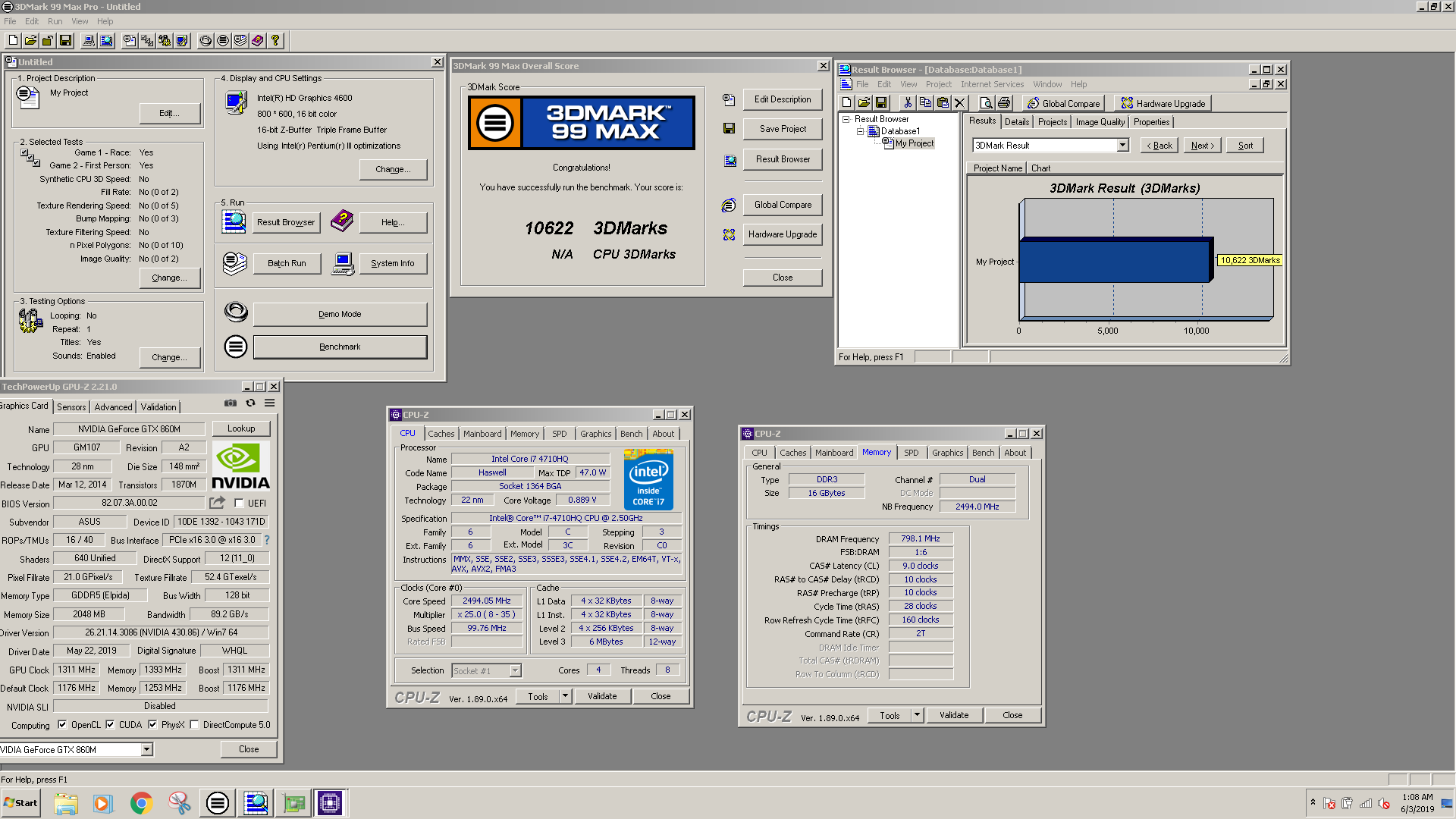Click the Result Browser magnifier icon in 3DMark toolbar
The height and width of the screenshot is (819, 1456).
(107, 40)
